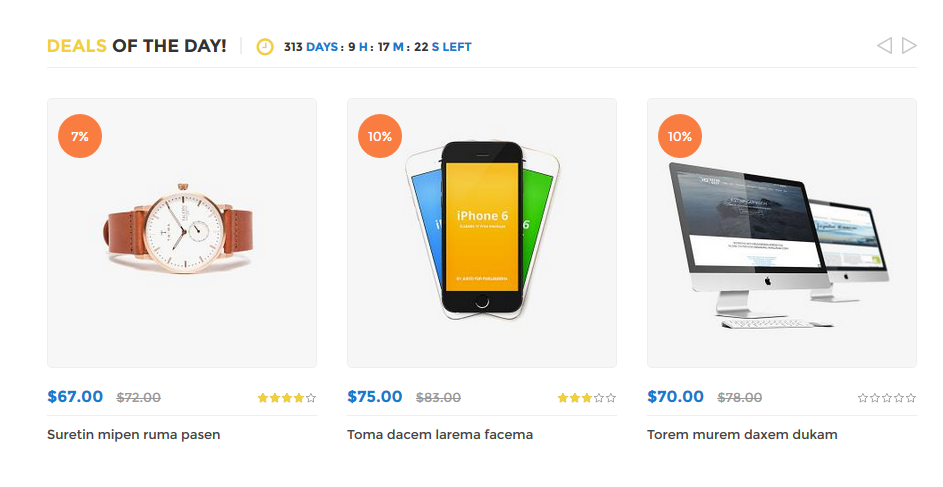Click the $75.00 sale price
The width and height of the screenshot is (943, 487).
pyautogui.click(x=375, y=397)
